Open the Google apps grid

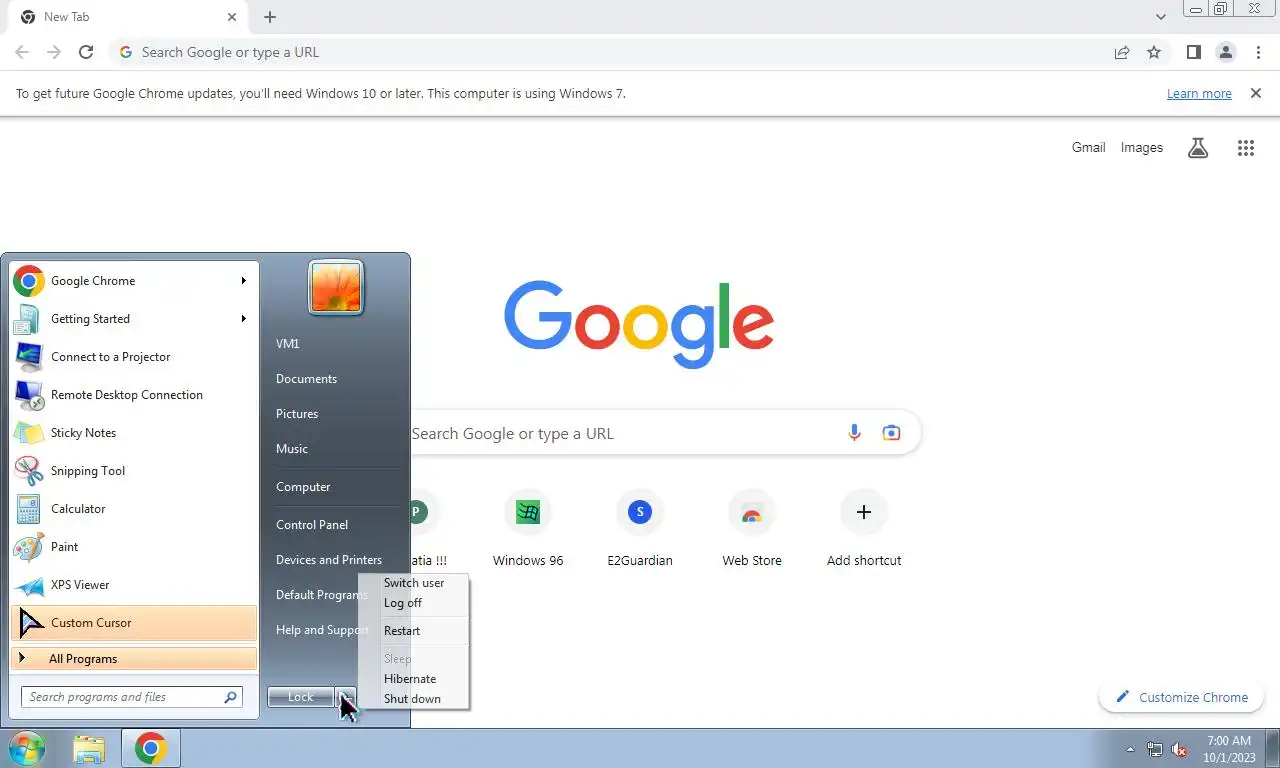1245,148
